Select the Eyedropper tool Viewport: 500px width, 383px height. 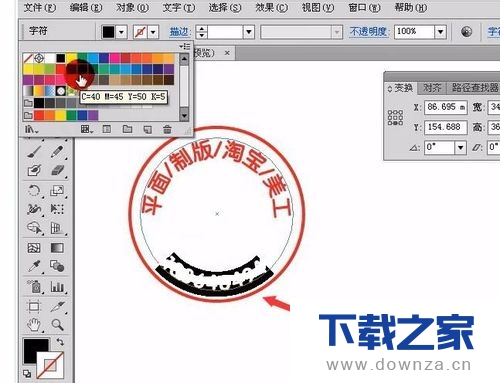click(34, 266)
